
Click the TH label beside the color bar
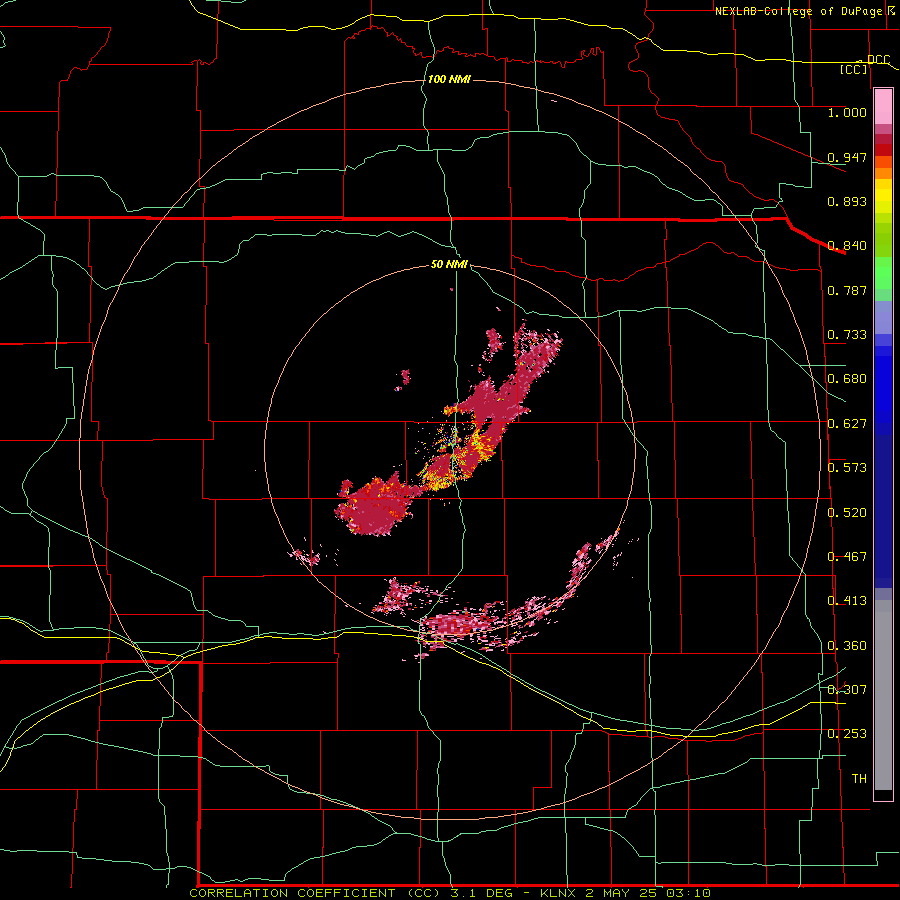(859, 779)
